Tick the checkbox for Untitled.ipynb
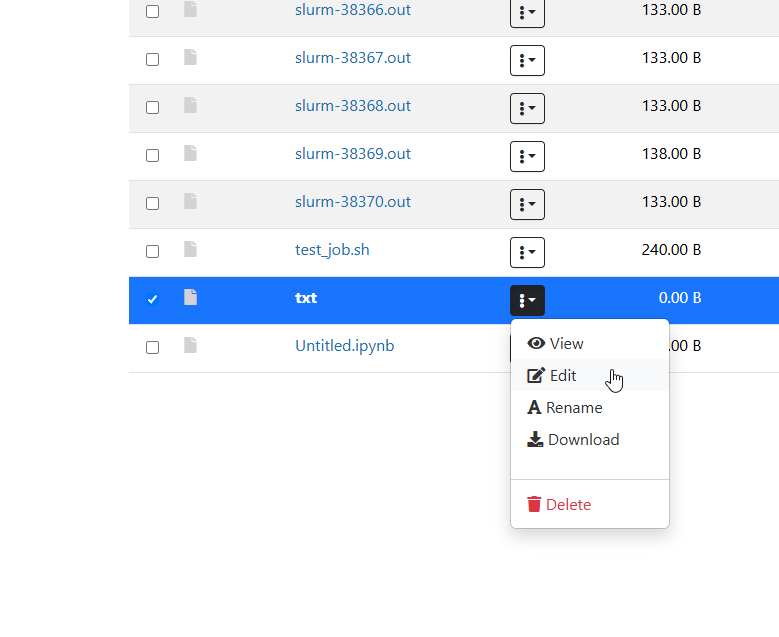This screenshot has width=779, height=637. click(x=153, y=347)
